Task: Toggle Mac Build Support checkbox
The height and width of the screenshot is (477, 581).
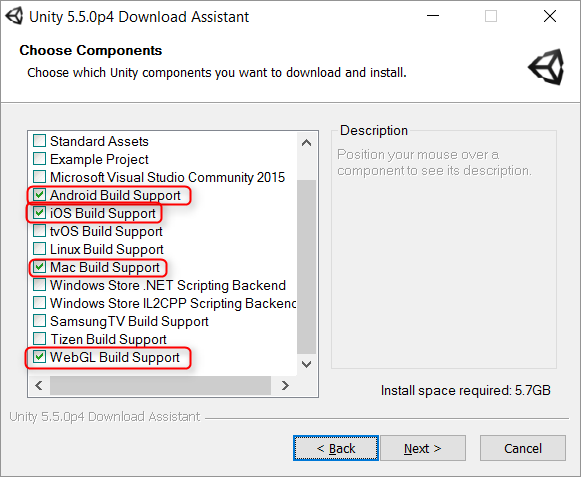Action: [39, 267]
